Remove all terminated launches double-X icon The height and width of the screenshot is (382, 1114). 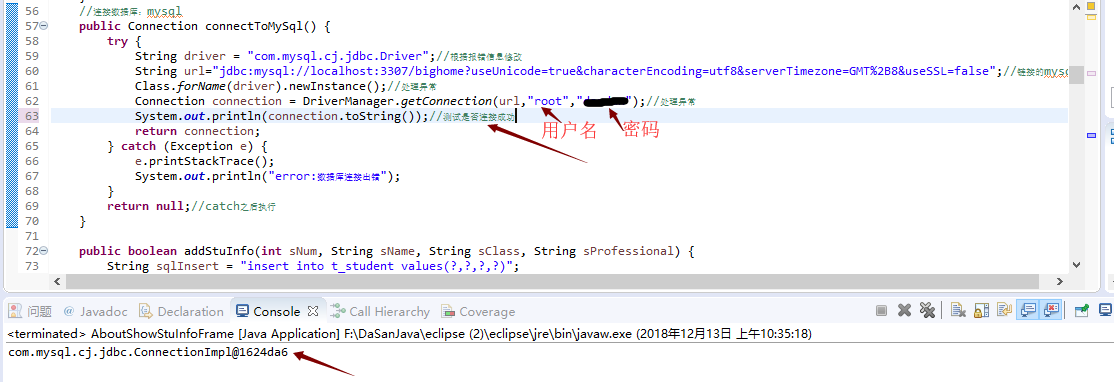tap(926, 310)
